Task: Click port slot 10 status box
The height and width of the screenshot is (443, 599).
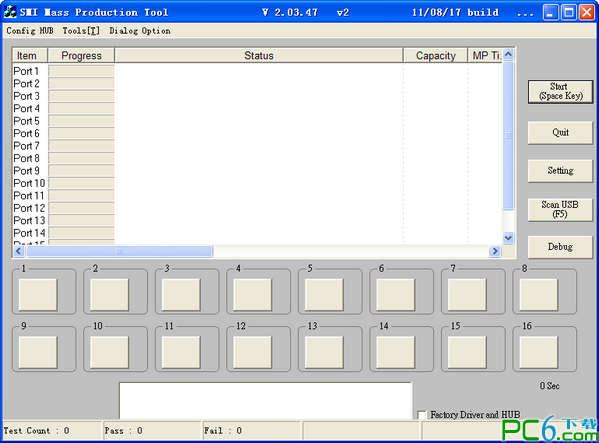Action: (109, 352)
